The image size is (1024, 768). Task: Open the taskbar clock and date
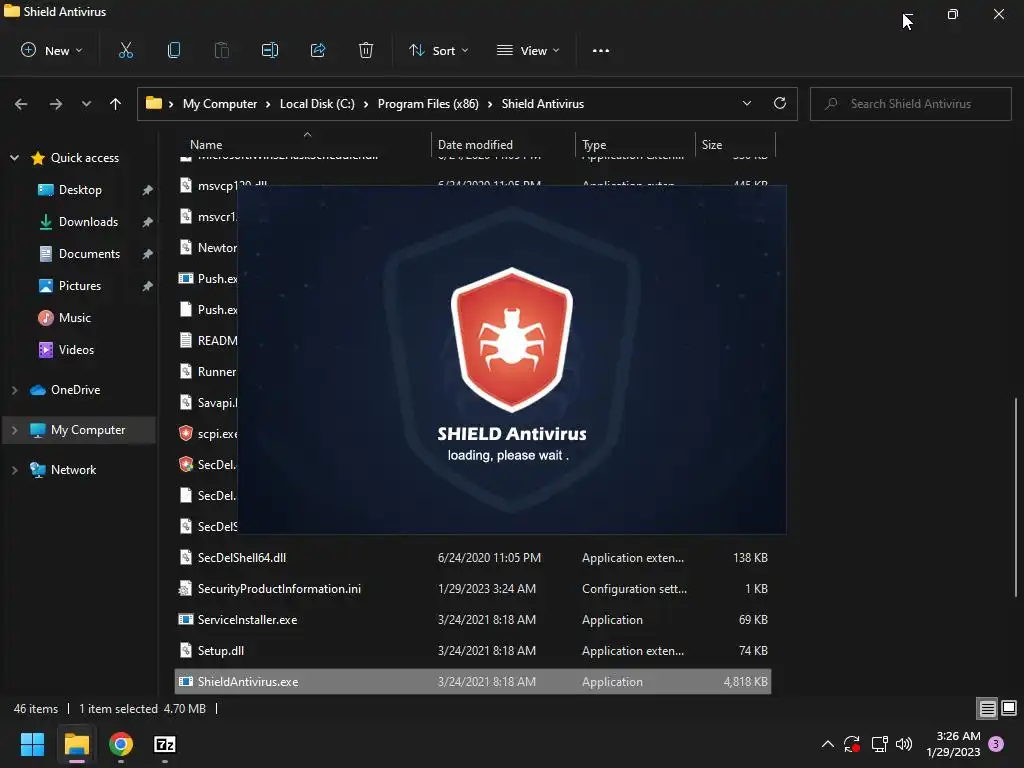953,744
